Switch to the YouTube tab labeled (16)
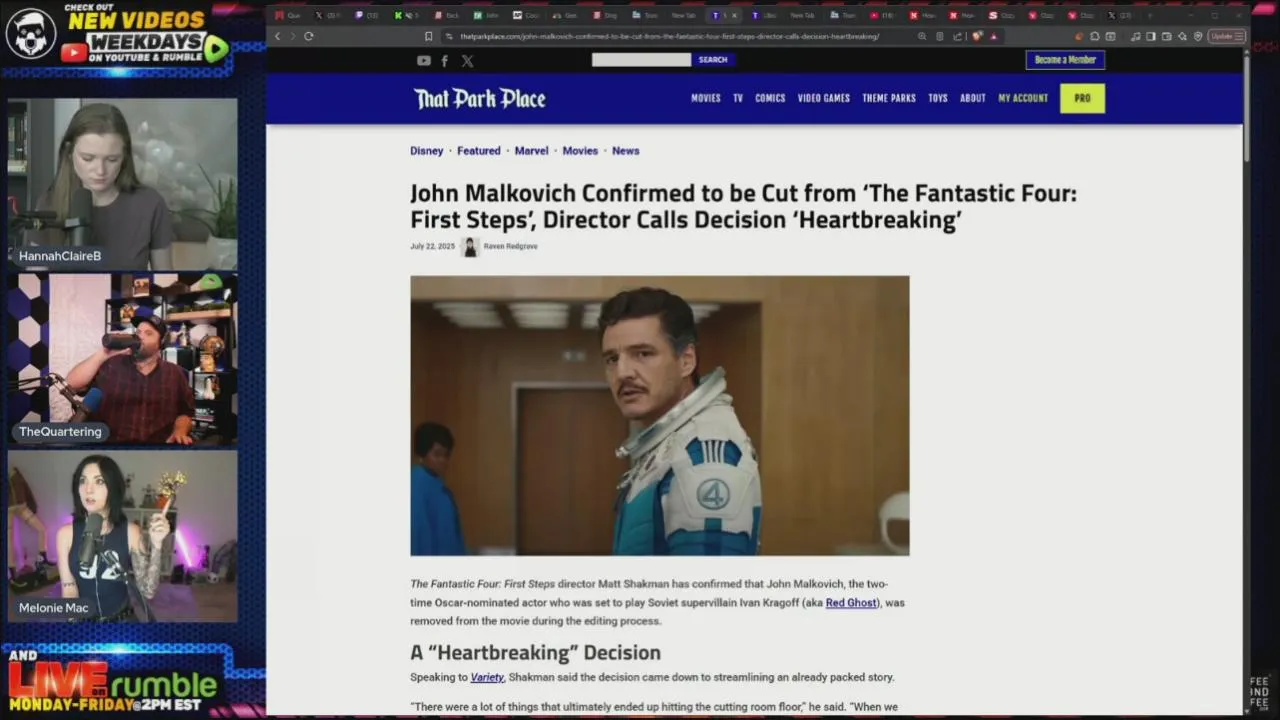 [x=881, y=15]
